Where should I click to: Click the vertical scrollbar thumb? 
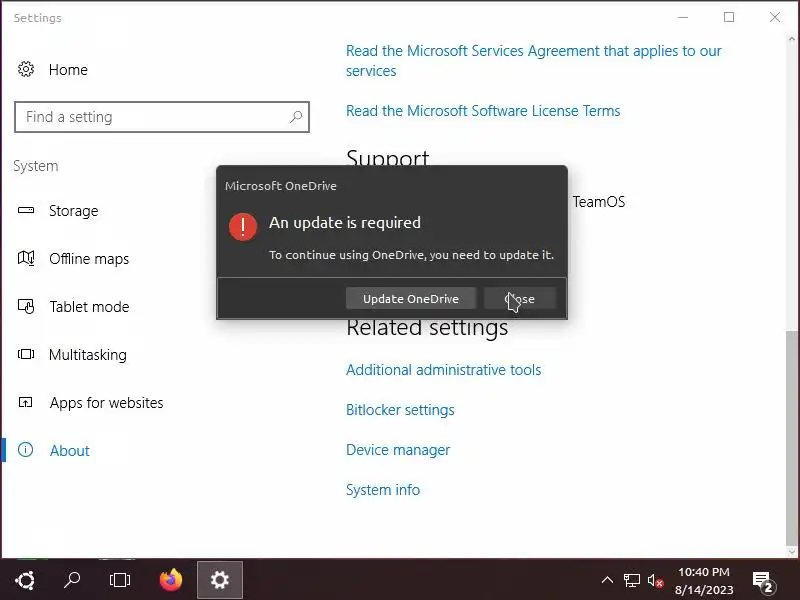point(791,438)
